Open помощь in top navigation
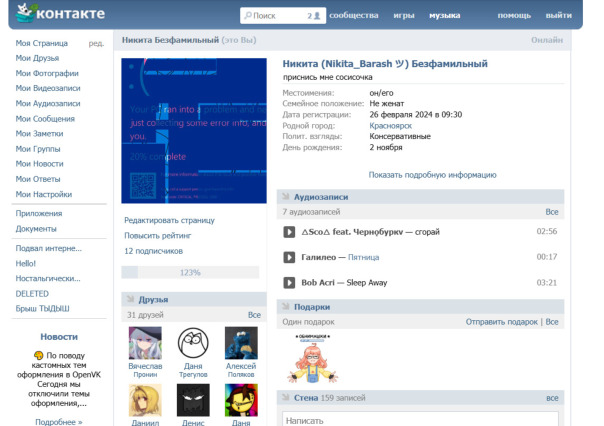 pos(514,15)
